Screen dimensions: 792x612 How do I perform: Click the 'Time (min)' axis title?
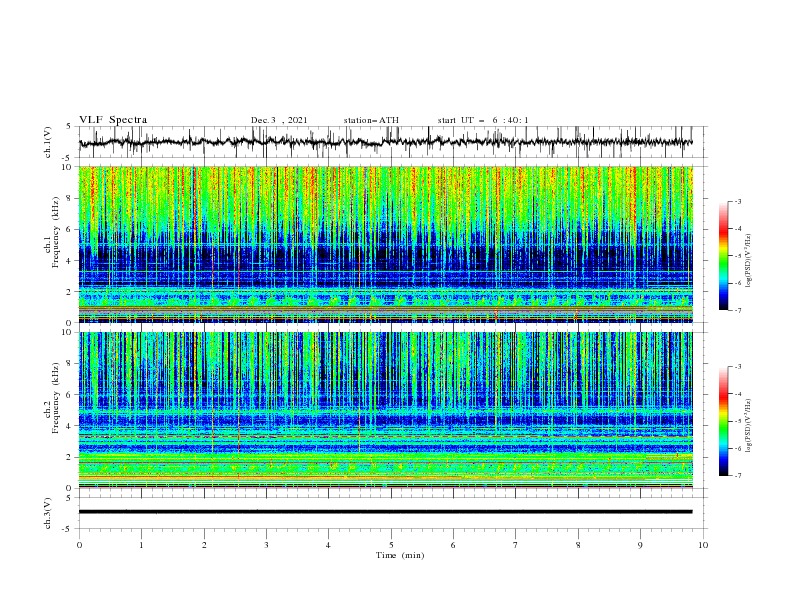[x=400, y=555]
